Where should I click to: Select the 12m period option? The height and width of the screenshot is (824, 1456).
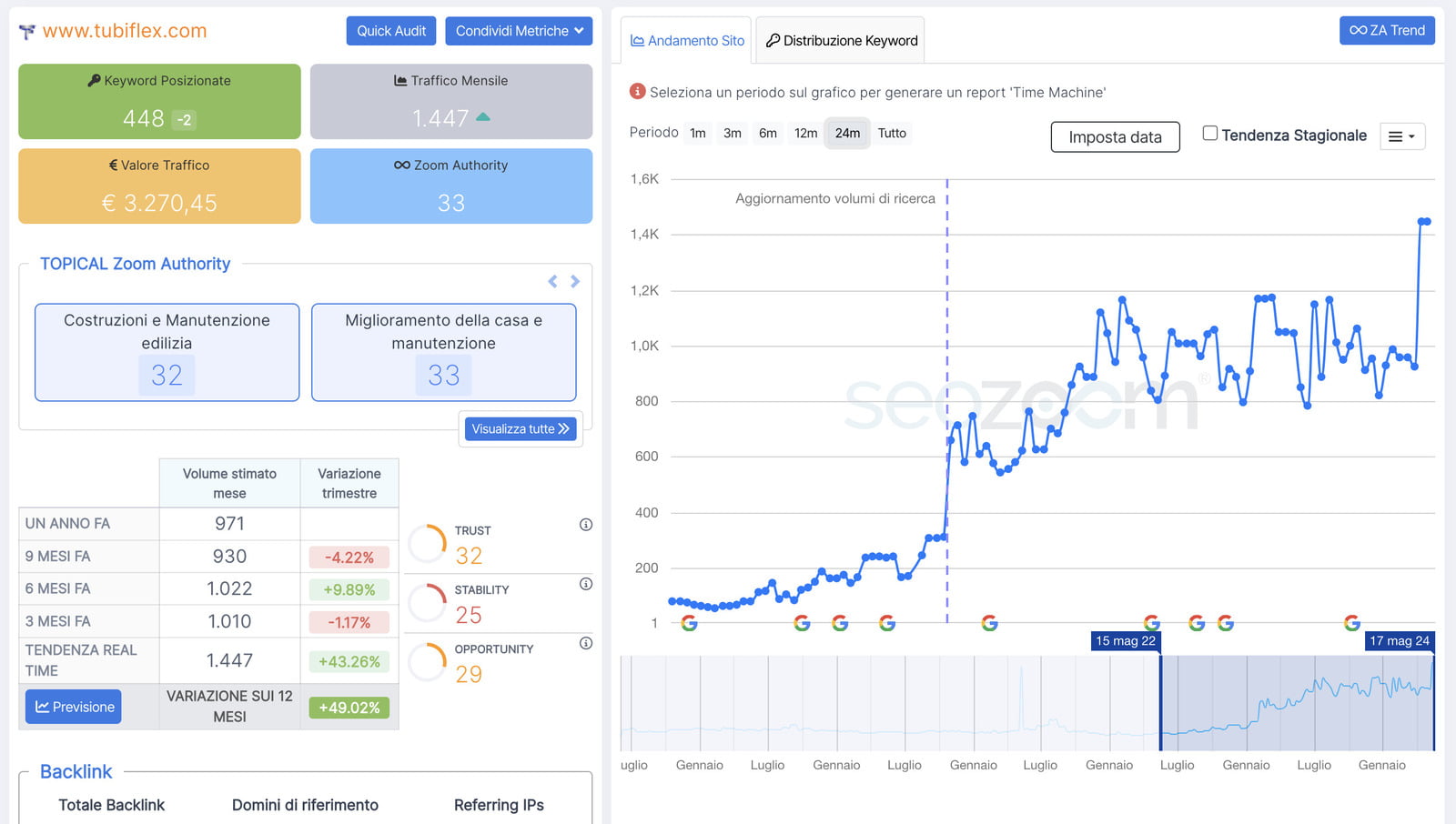[805, 133]
